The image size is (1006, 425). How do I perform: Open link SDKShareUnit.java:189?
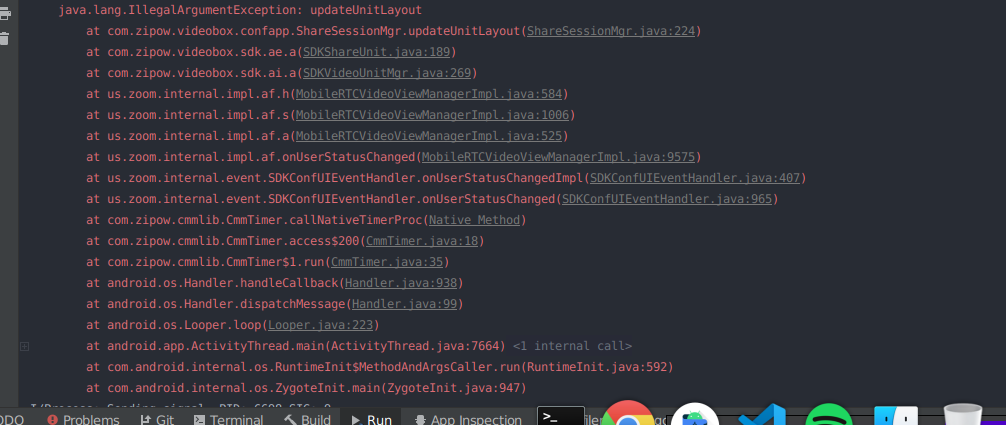point(376,52)
